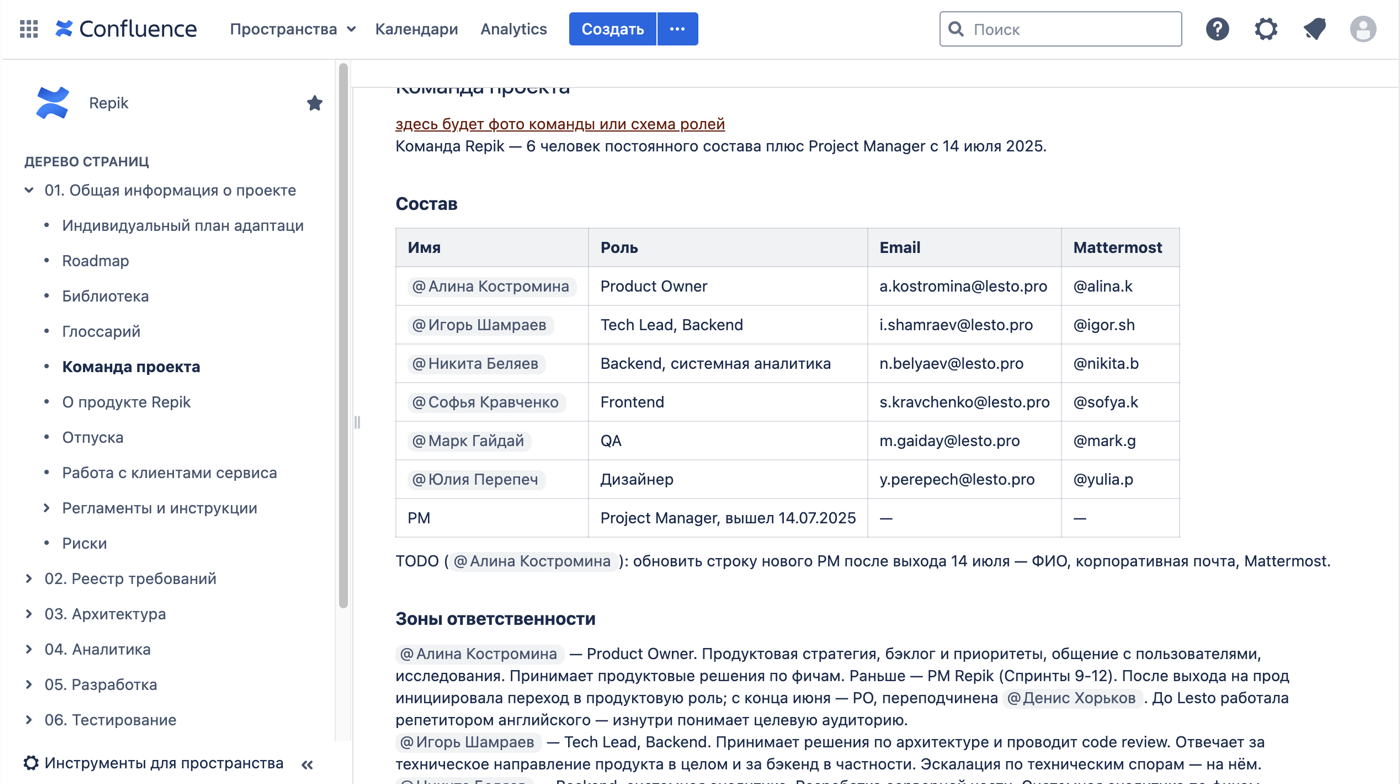The image size is (1400, 784).
Task: Open the Глоссарий page
Action: (x=101, y=331)
